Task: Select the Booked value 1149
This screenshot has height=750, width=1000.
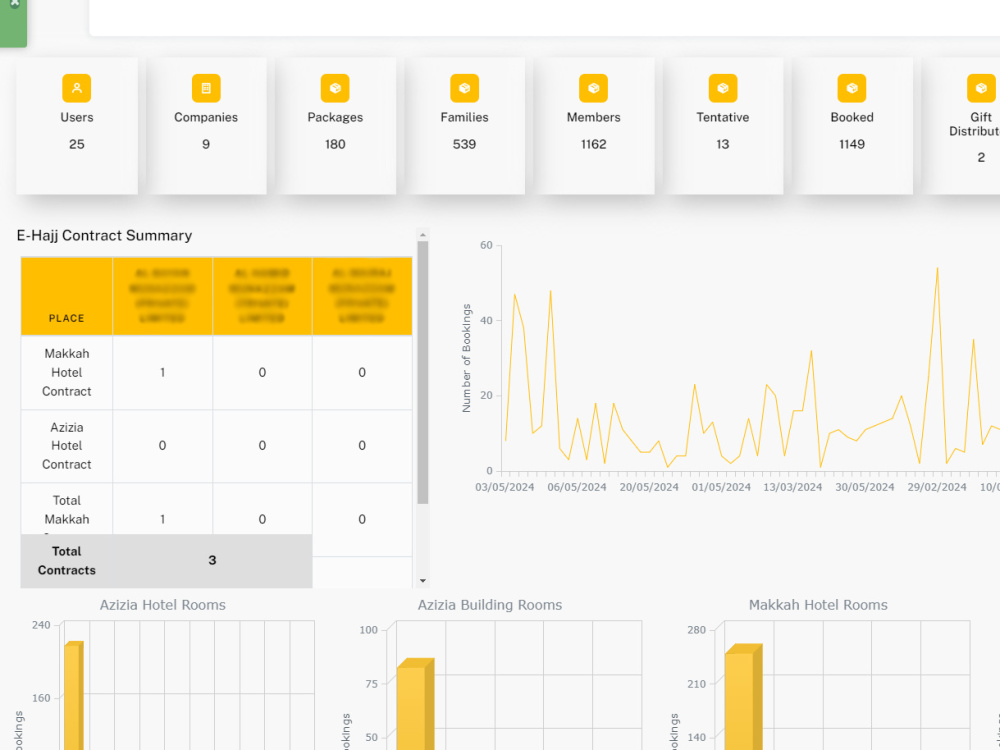Action: [x=851, y=144]
